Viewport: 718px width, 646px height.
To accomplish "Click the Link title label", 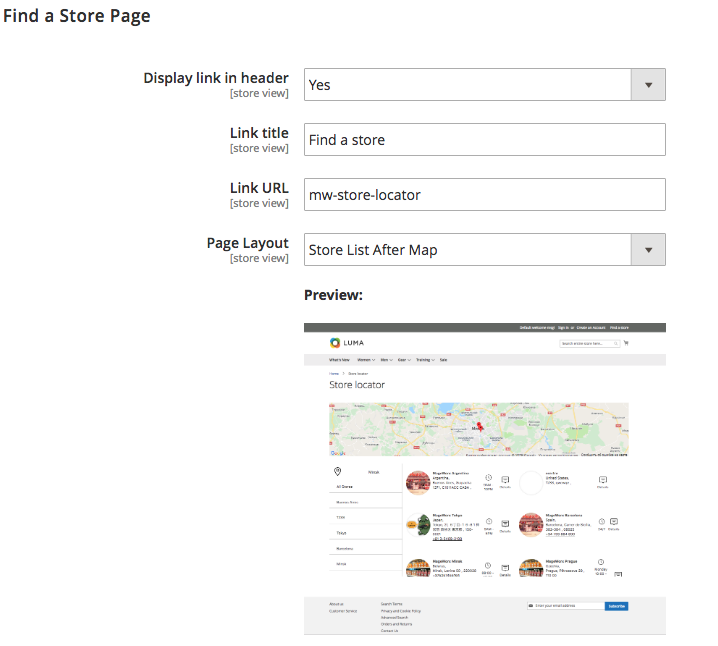I will pos(259,133).
